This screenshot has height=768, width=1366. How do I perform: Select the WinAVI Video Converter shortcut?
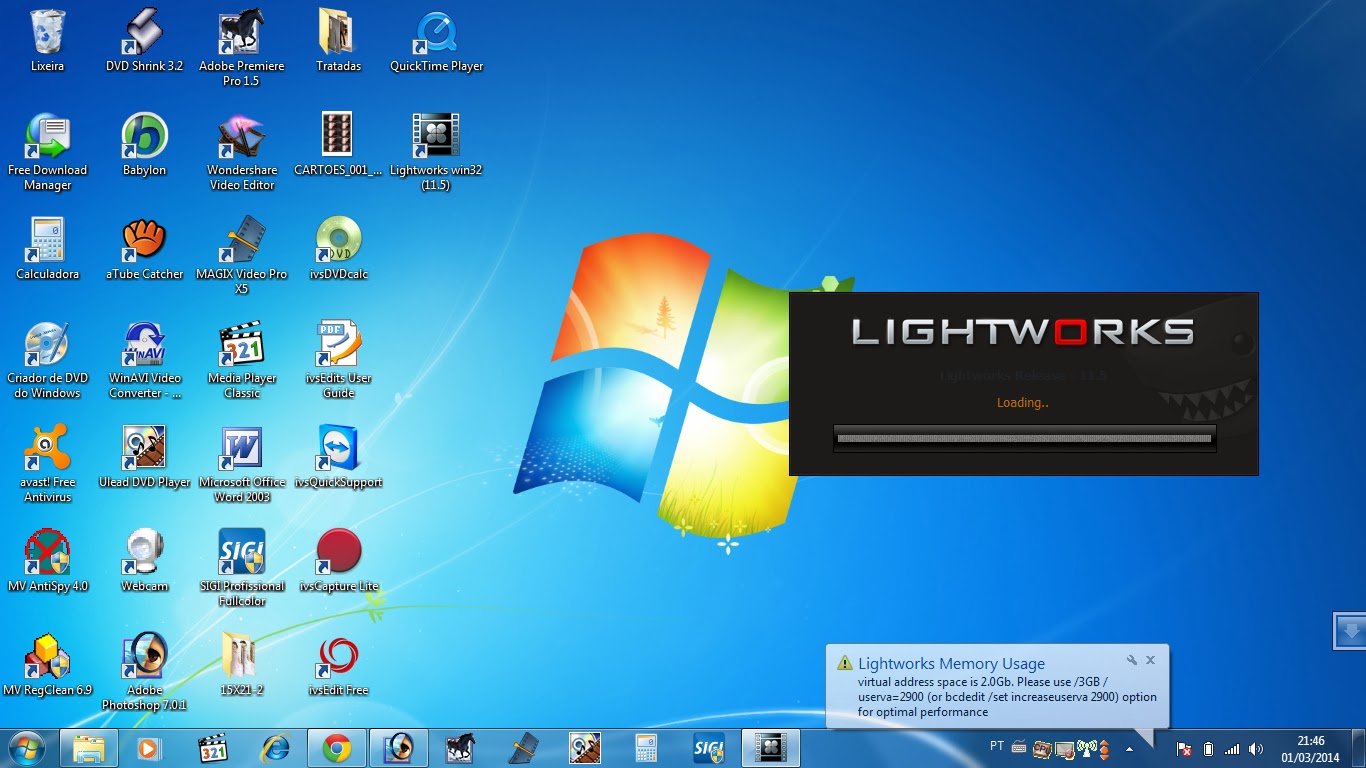tap(144, 360)
